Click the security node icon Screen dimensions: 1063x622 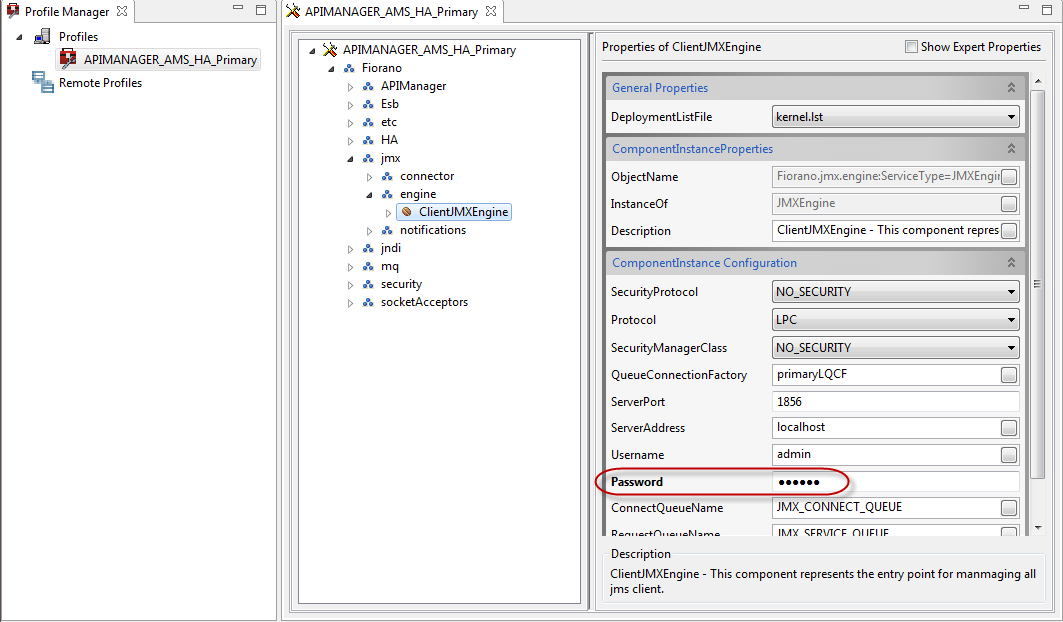pyautogui.click(x=368, y=284)
